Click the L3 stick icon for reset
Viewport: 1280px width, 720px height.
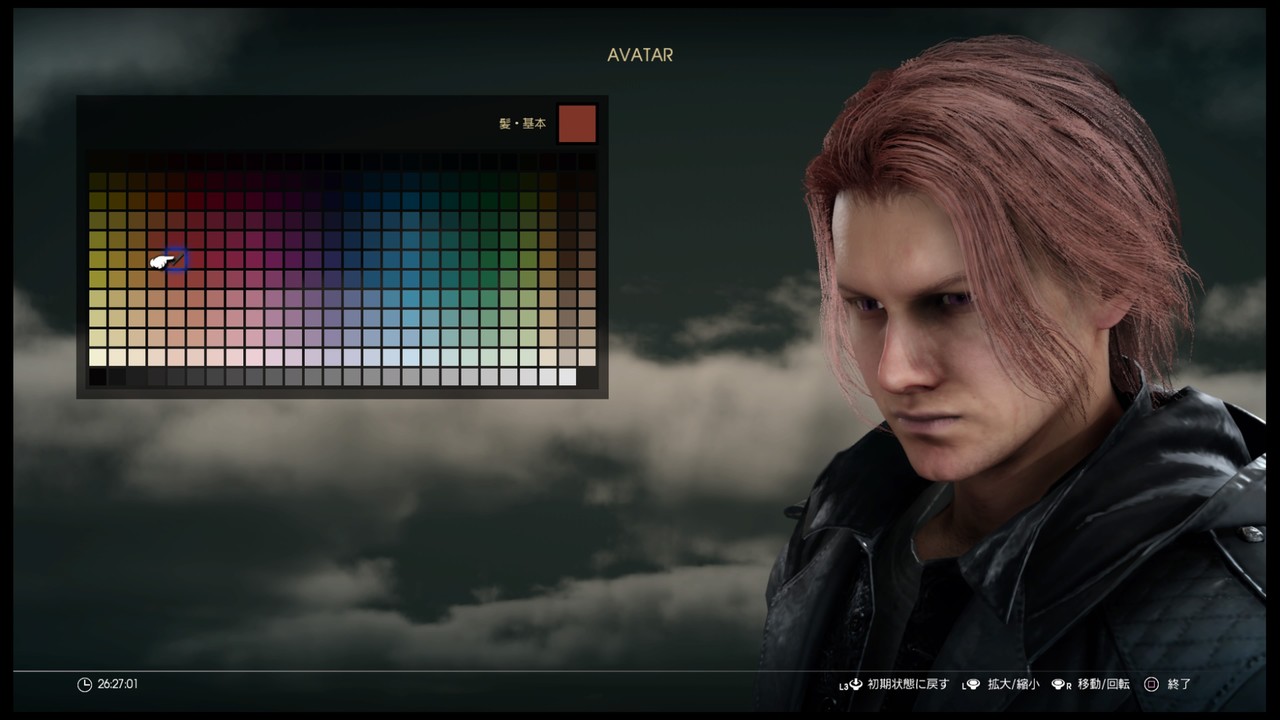tap(851, 685)
